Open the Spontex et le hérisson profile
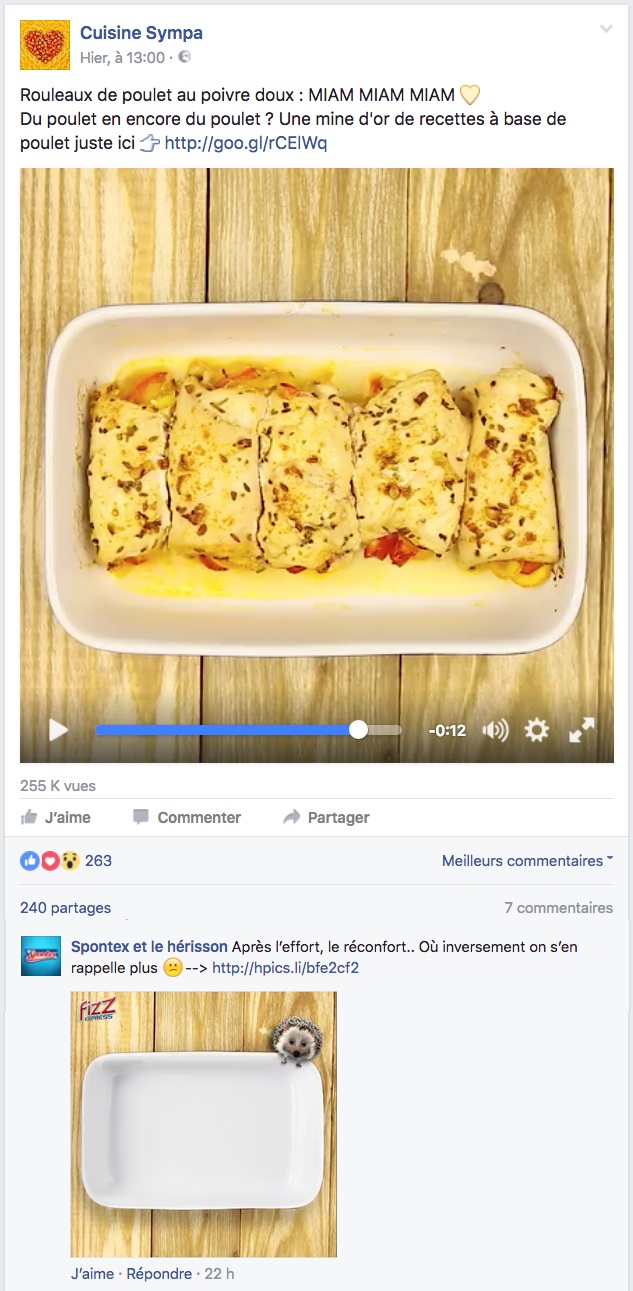The image size is (633, 1291). pos(149,946)
